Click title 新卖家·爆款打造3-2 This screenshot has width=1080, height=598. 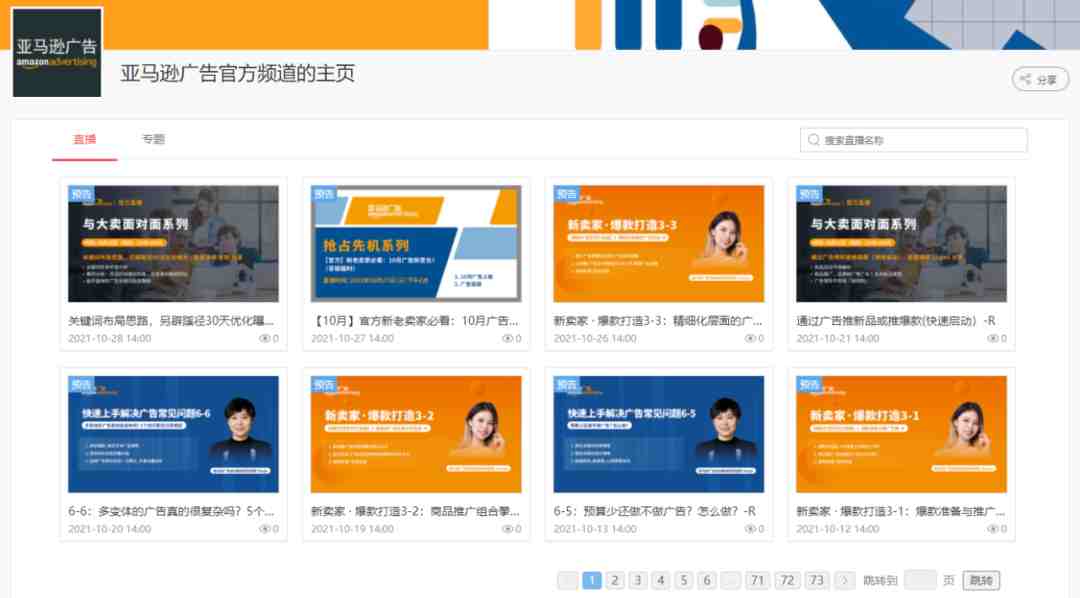[415, 511]
